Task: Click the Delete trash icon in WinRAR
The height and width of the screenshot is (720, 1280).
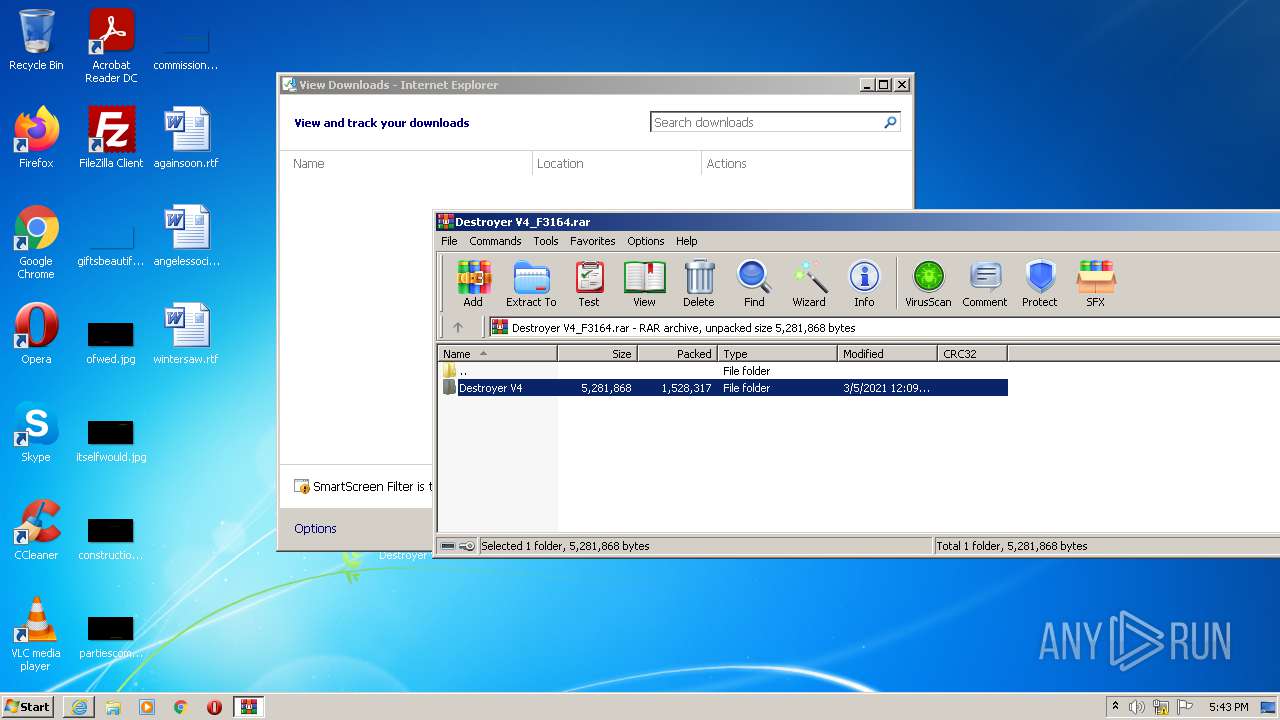Action: point(699,284)
